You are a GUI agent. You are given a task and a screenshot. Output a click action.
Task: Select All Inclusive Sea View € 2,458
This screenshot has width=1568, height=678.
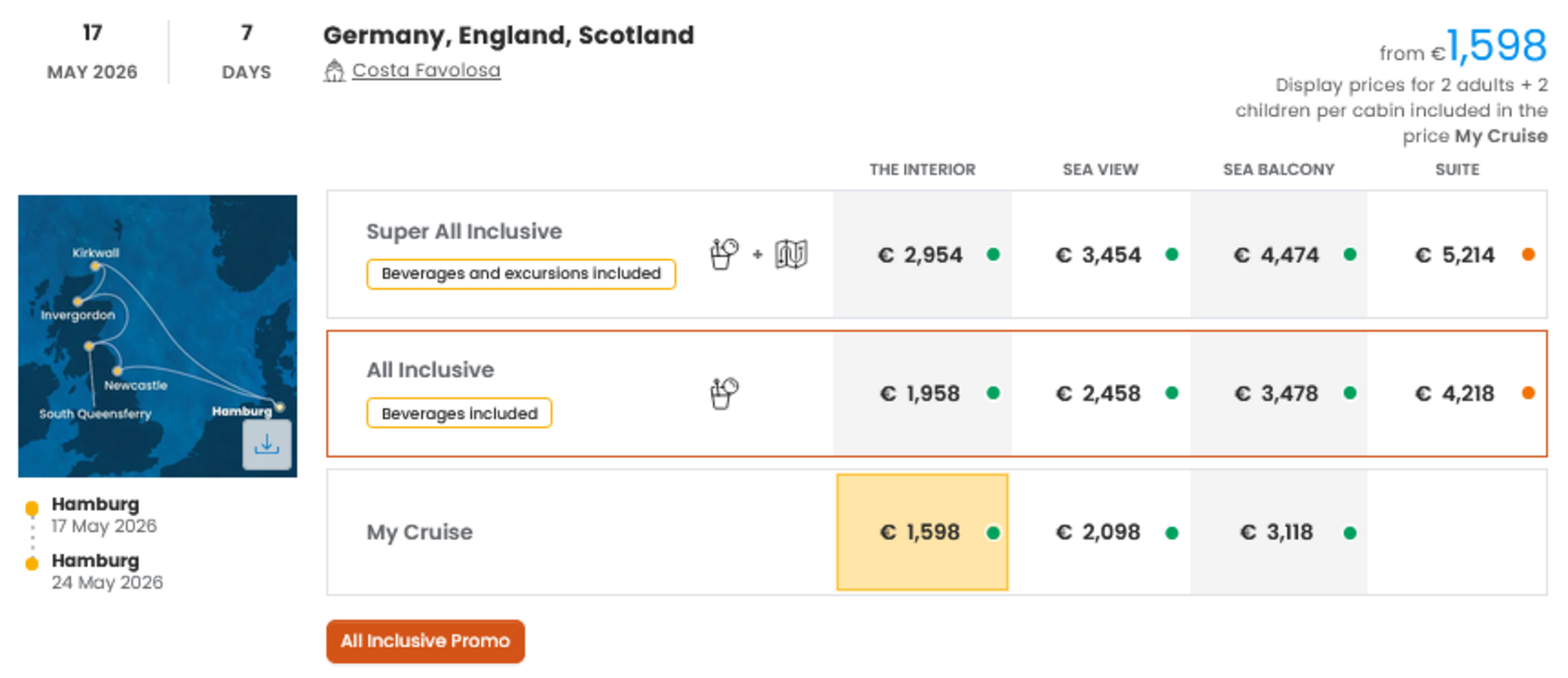tap(1099, 393)
